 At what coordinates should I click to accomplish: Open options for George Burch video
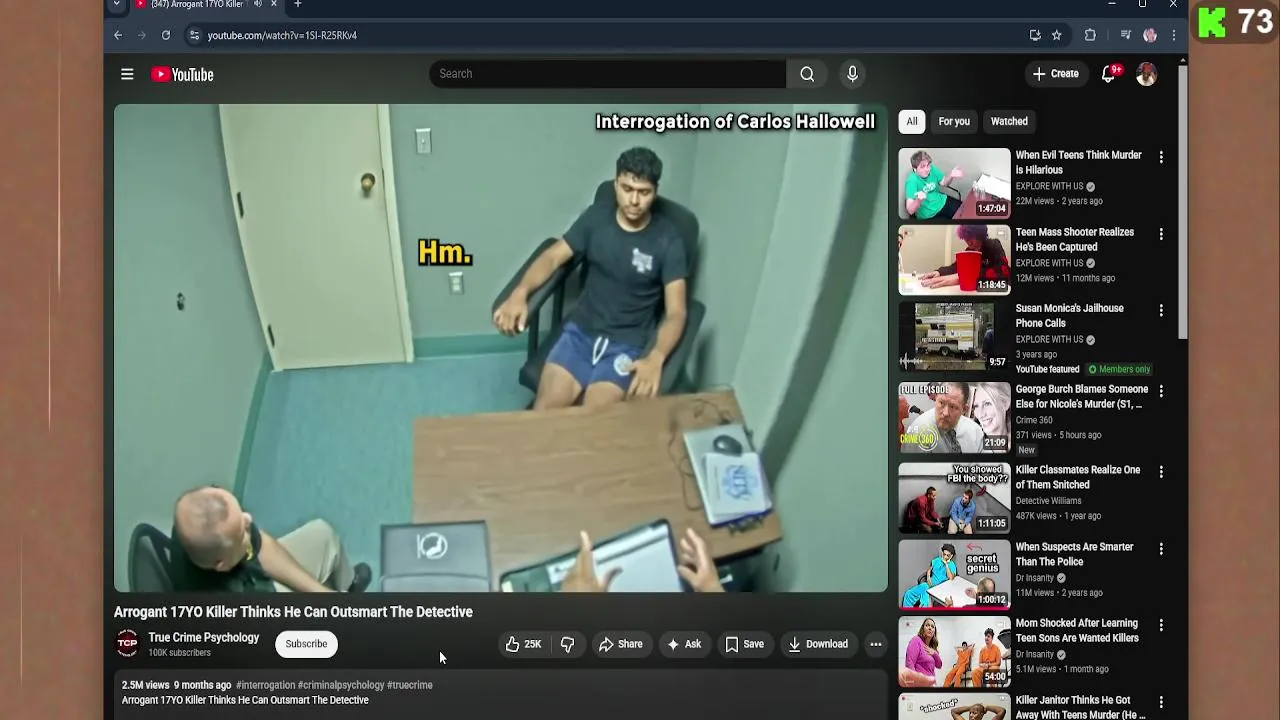point(1161,391)
